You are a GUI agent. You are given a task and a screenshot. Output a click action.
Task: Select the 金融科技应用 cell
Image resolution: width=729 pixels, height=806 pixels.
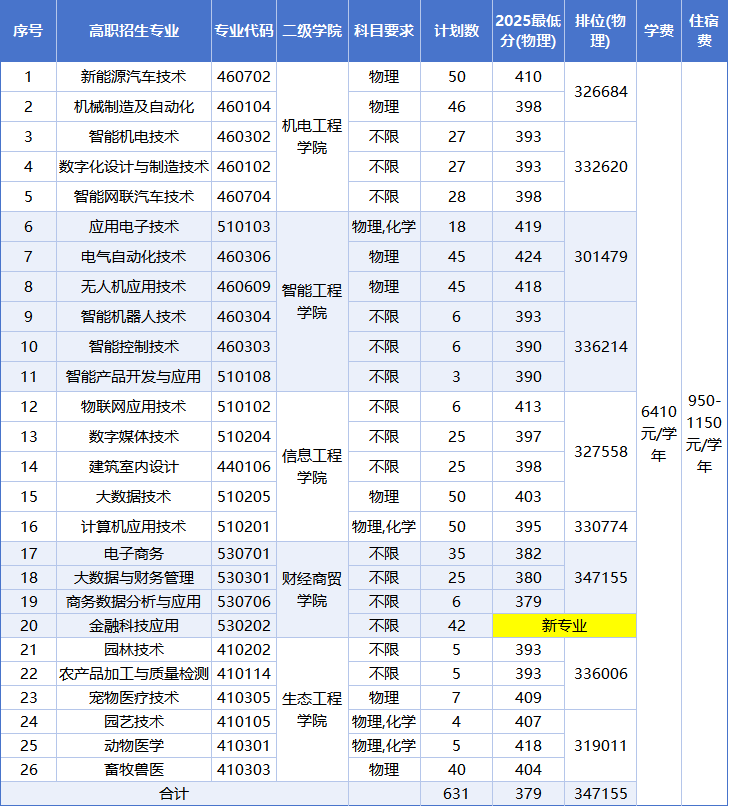[134, 626]
